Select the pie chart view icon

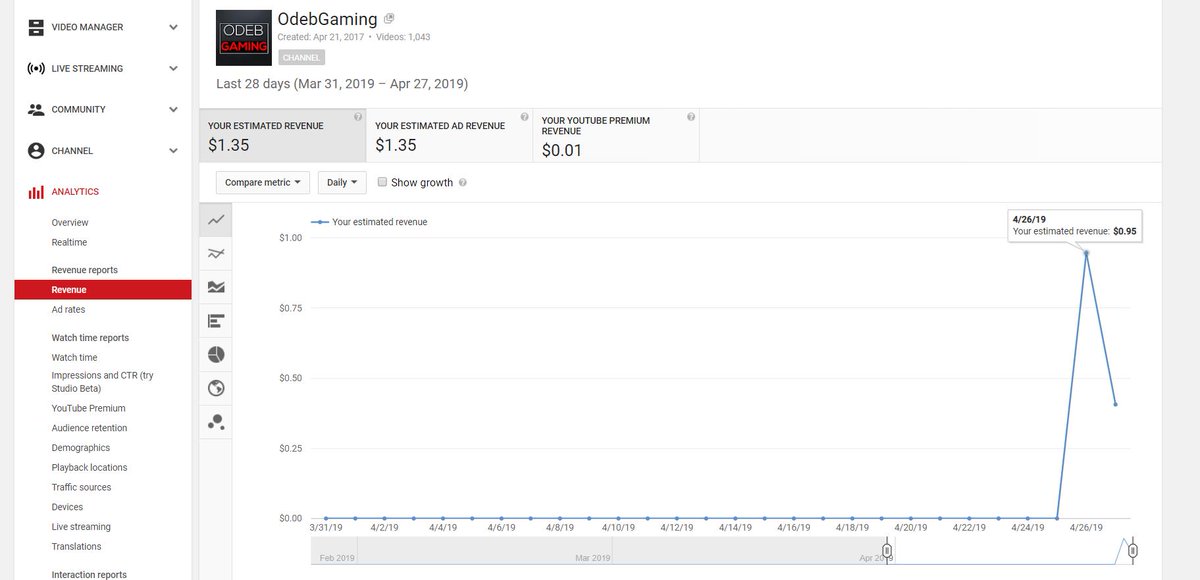point(216,355)
